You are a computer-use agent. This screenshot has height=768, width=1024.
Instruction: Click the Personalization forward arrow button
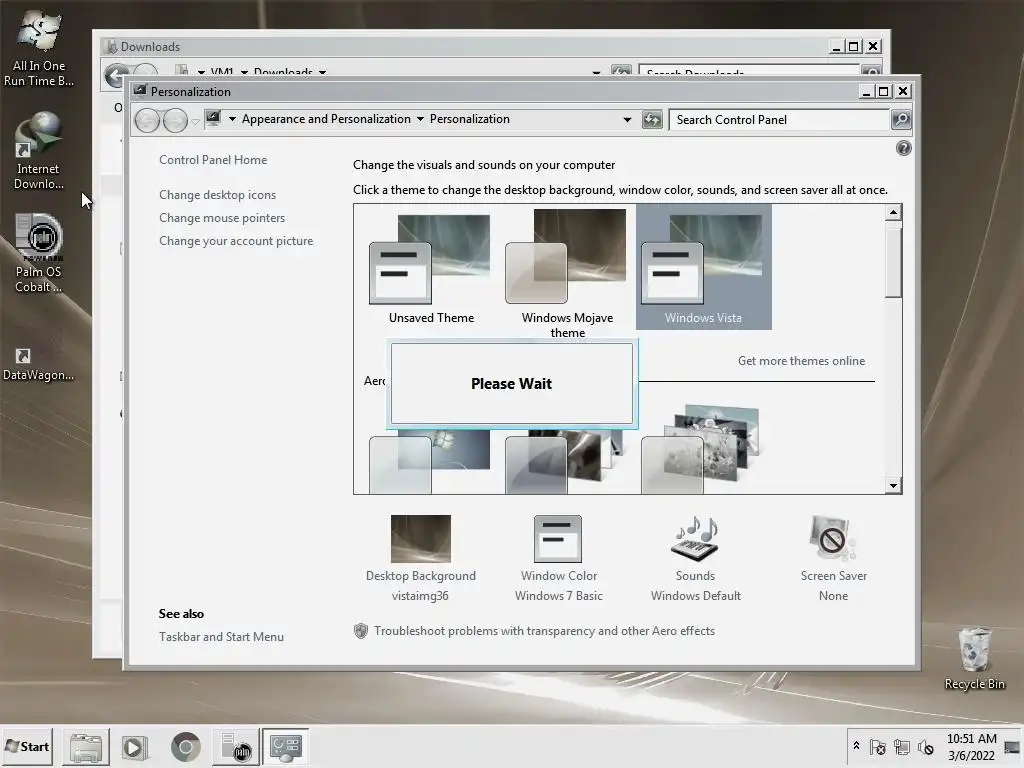click(175, 120)
